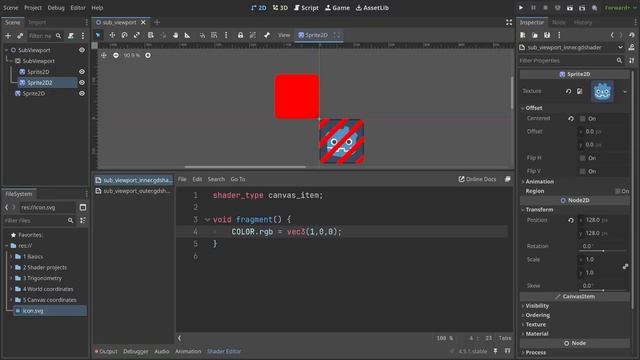The width and height of the screenshot is (640, 360).
Task: Toggle the Centered checkbox
Action: coord(582,118)
